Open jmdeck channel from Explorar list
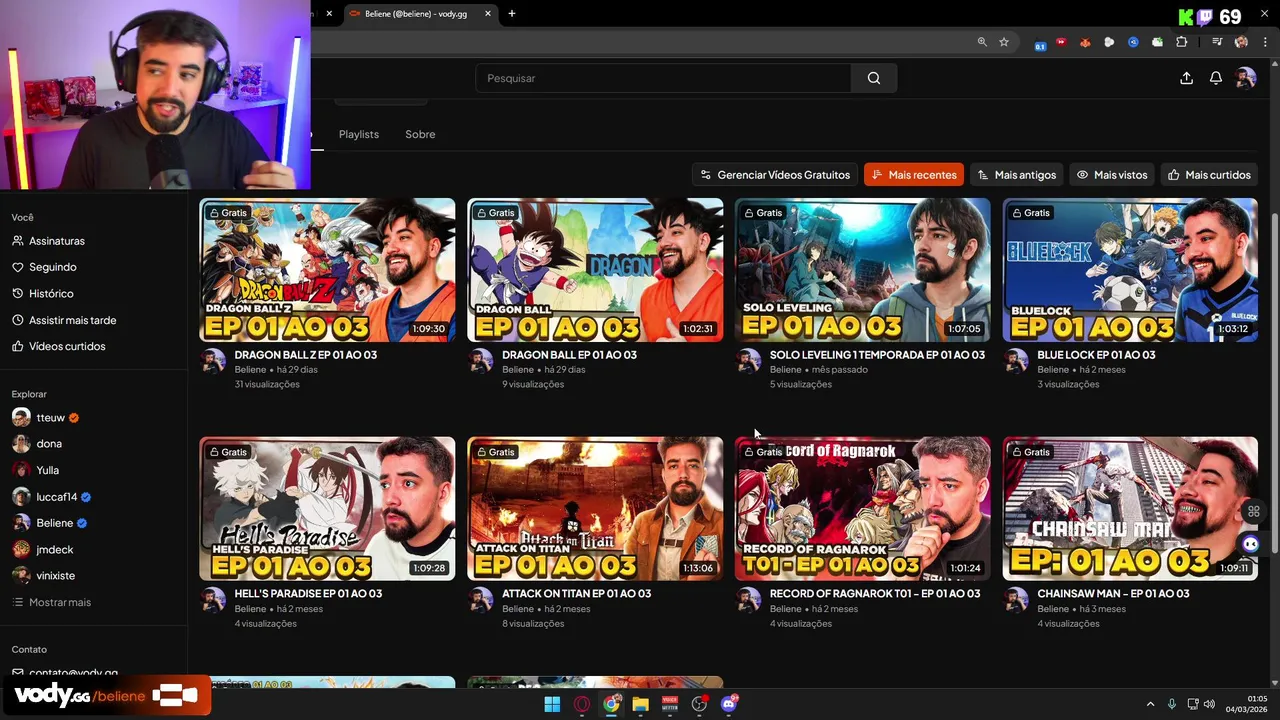Viewport: 1280px width, 720px height. pyautogui.click(x=43, y=549)
